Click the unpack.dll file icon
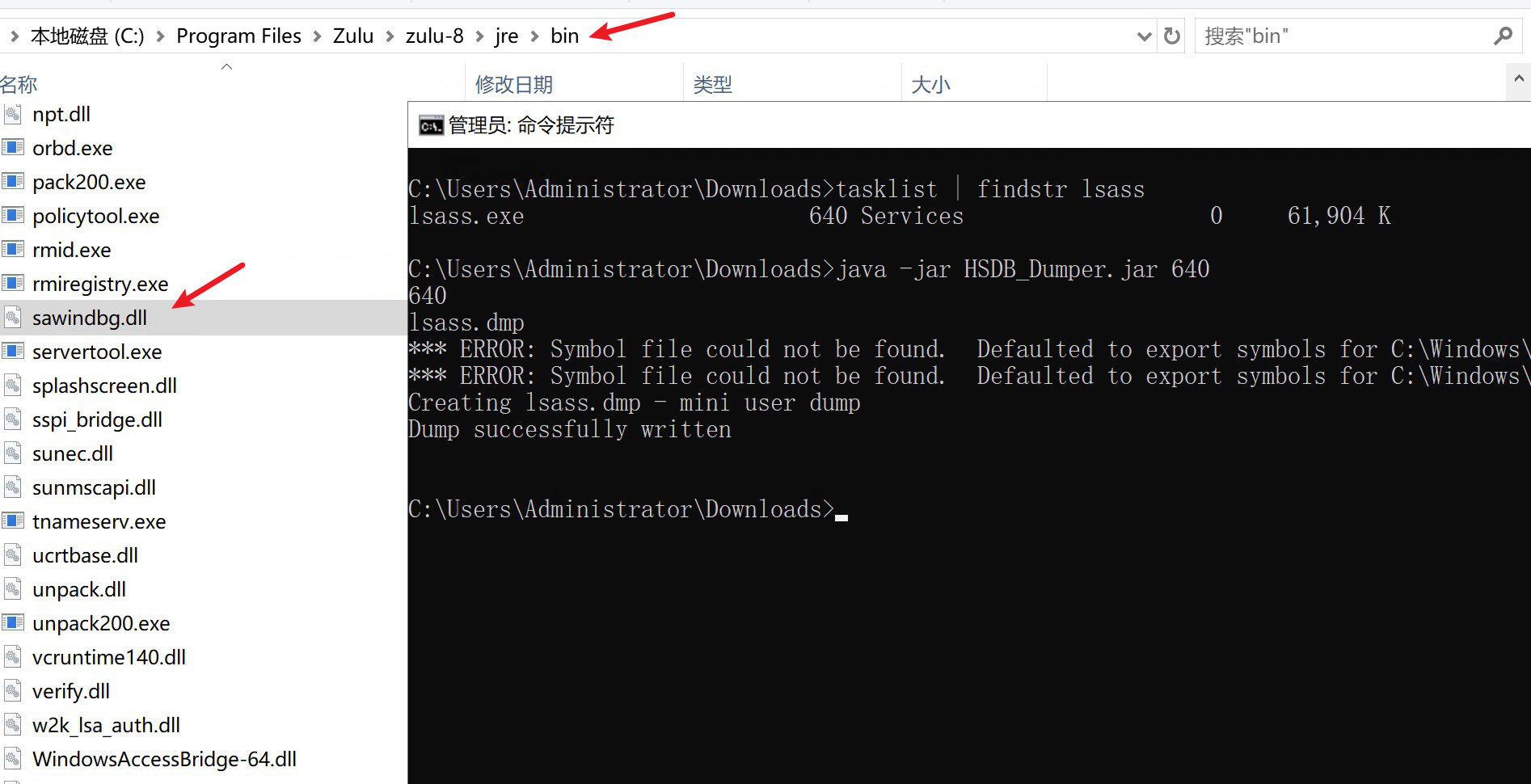Viewport: 1531px width, 784px height. 12,589
